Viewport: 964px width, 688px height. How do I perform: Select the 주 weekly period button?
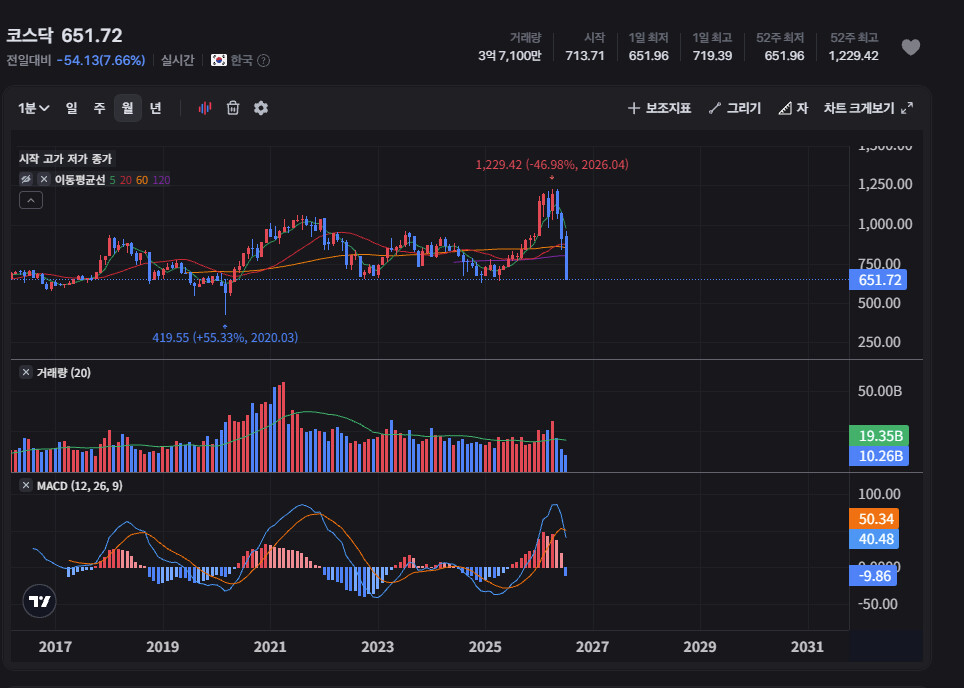(100, 108)
